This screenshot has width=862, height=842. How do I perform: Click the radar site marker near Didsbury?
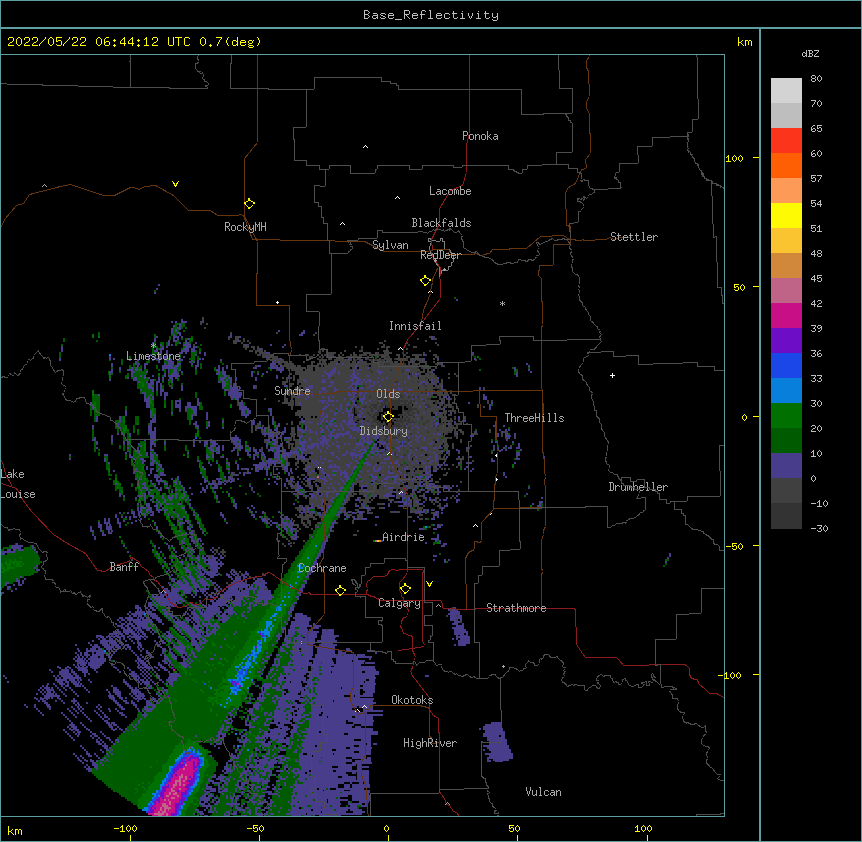pyautogui.click(x=388, y=416)
